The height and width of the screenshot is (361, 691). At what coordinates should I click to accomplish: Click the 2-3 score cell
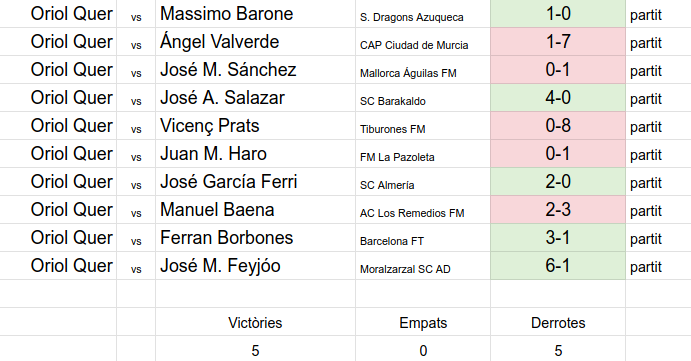point(558,209)
